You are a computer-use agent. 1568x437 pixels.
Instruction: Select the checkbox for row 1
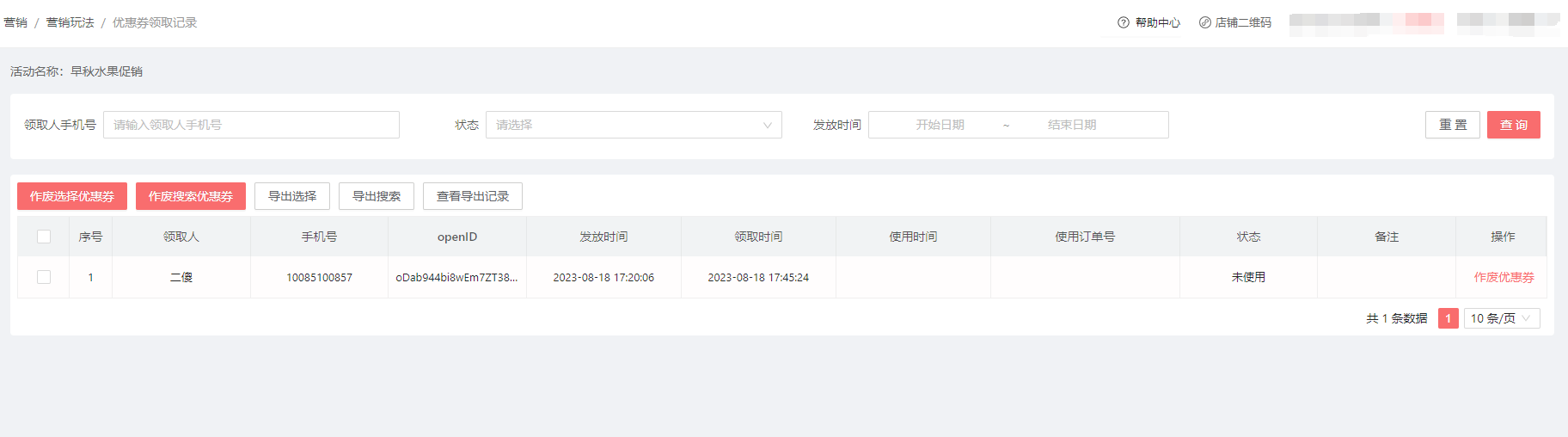44,277
